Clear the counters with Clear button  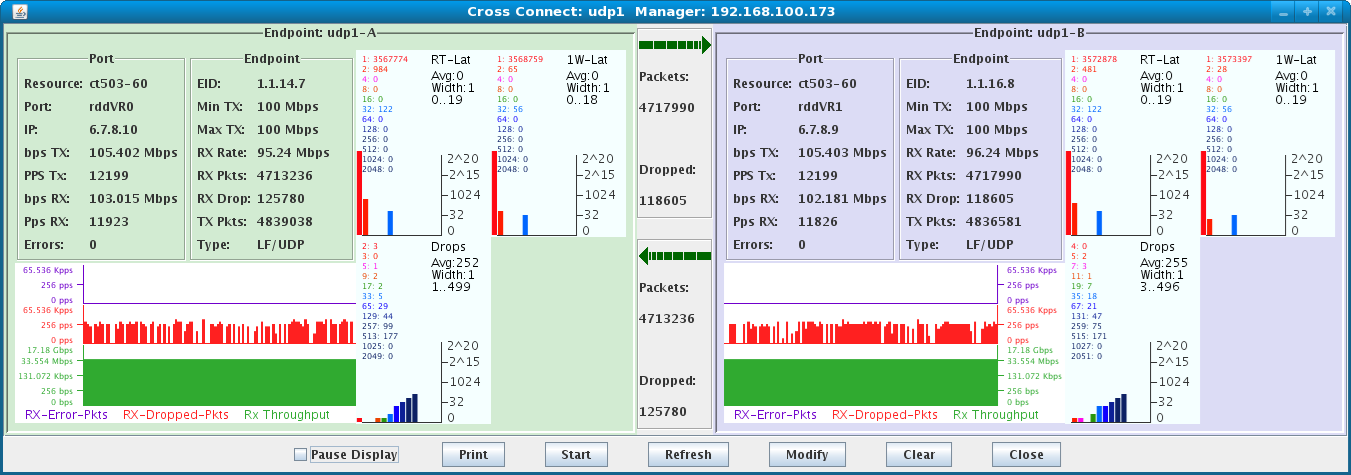pos(918,454)
